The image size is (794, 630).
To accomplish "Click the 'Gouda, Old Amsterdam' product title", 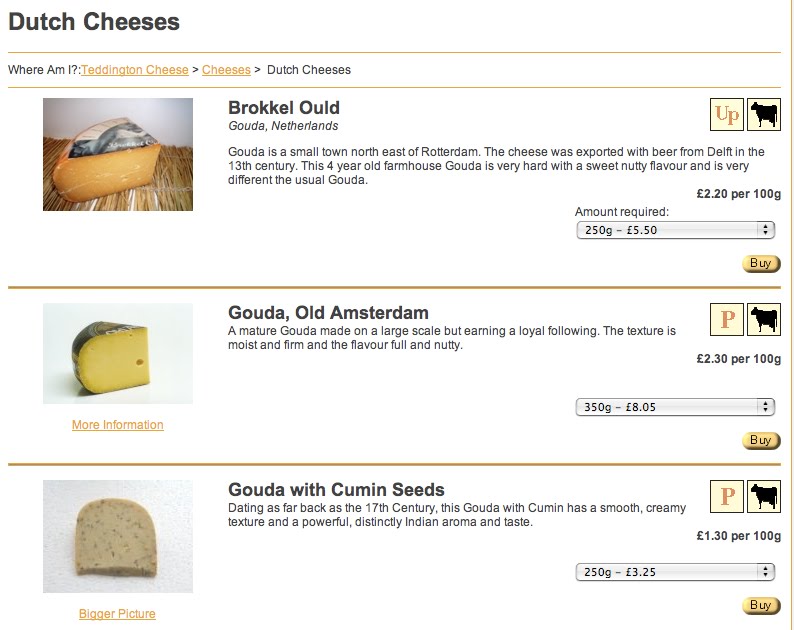I will tap(328, 313).
